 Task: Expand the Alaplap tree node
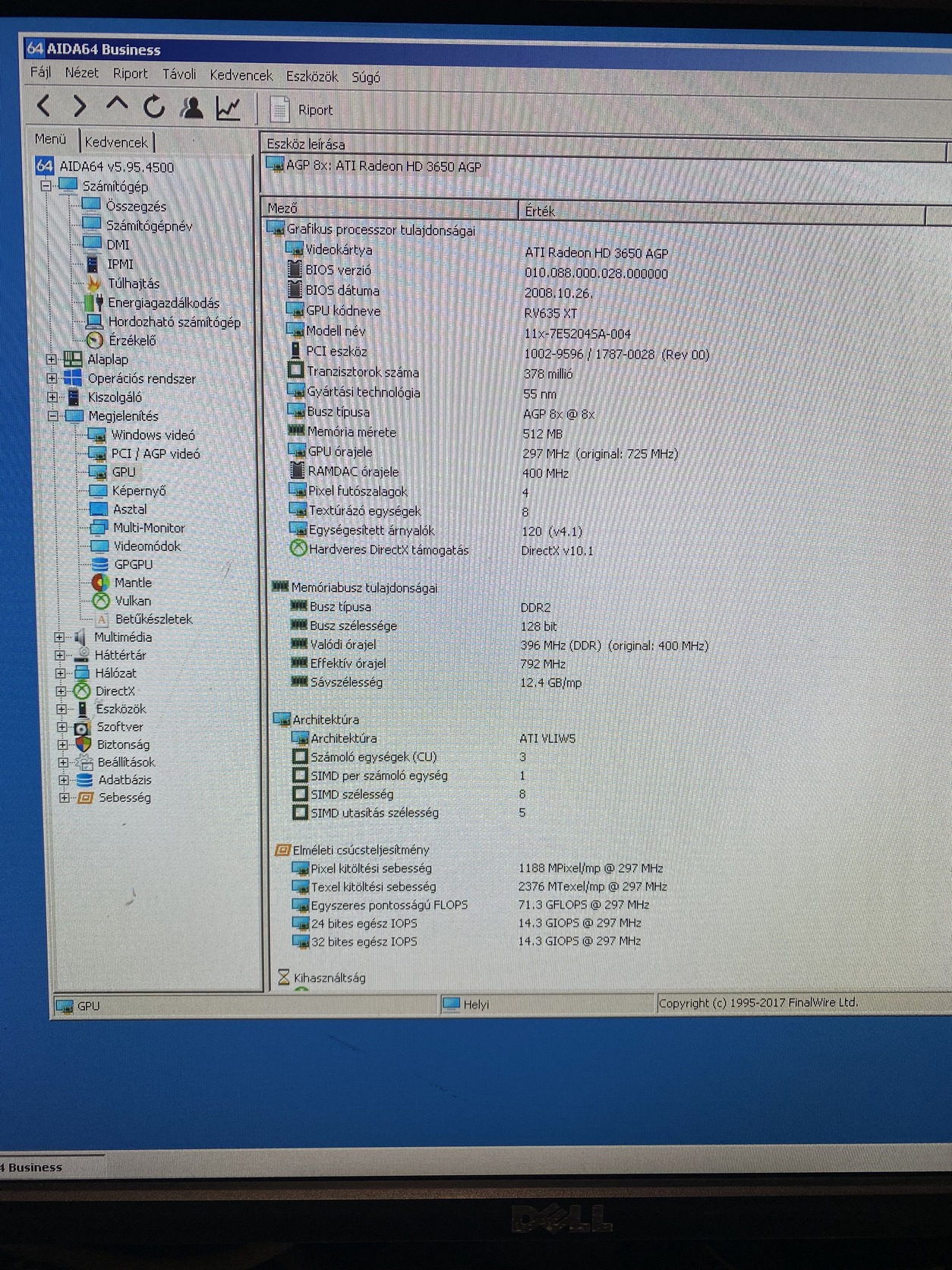click(x=51, y=359)
